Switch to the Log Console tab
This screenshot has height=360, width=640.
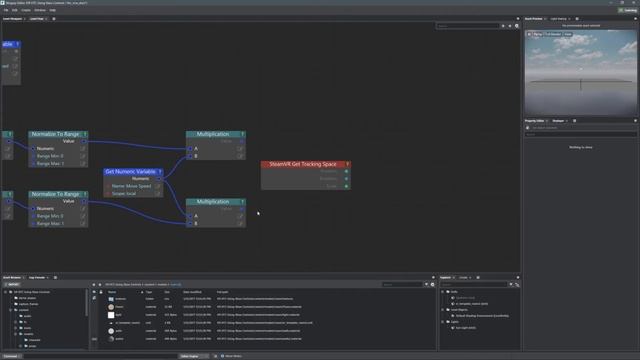(37, 278)
